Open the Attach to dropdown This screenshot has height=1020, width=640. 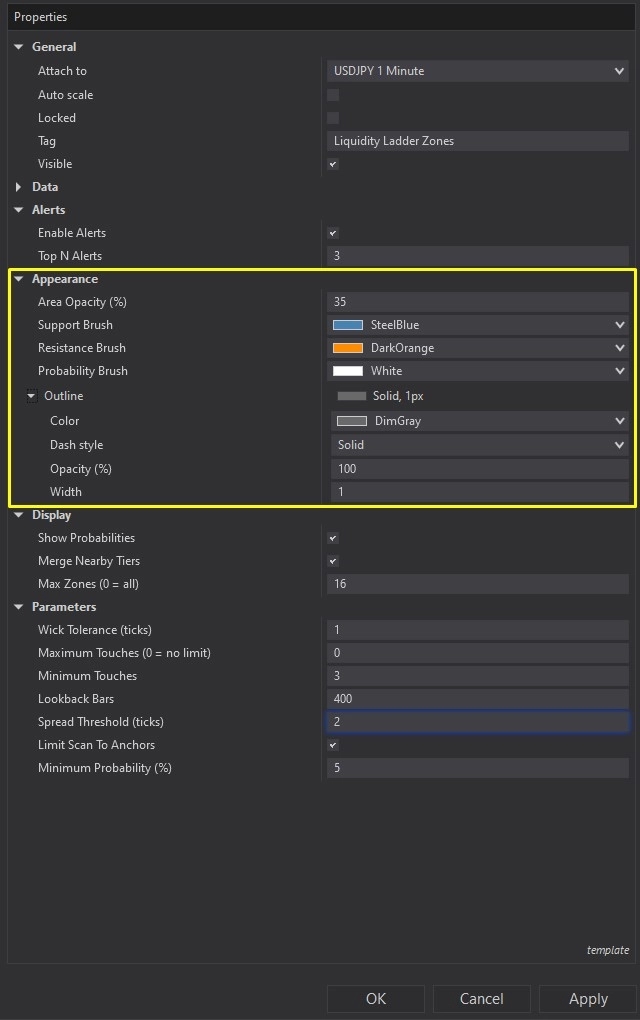pyautogui.click(x=620, y=71)
